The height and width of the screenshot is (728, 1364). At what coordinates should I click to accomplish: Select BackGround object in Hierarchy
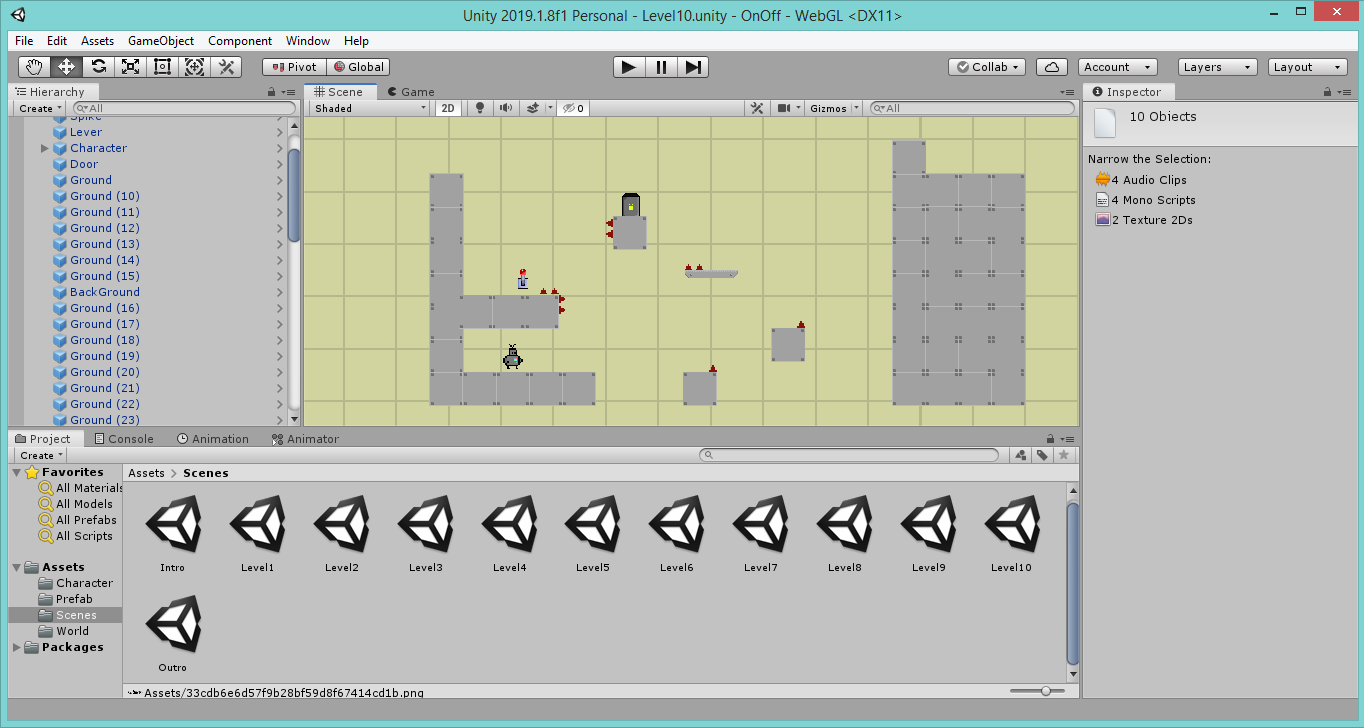tap(105, 292)
